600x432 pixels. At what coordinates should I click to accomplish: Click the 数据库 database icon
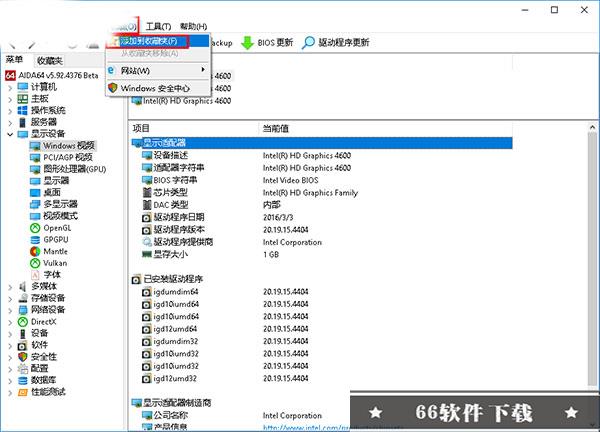[23, 381]
